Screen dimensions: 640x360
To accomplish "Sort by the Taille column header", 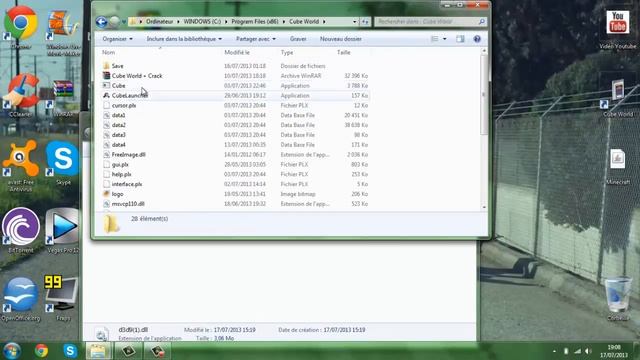I will [x=344, y=53].
